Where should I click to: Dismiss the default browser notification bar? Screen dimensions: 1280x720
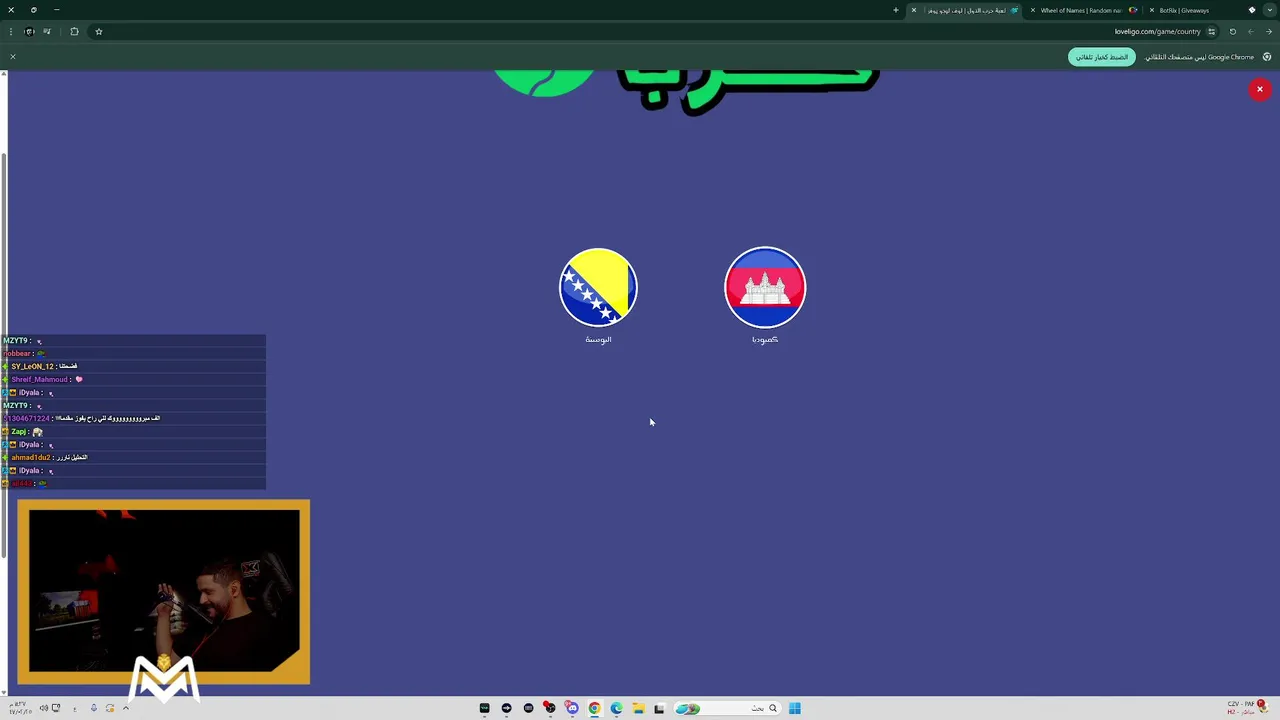13,57
